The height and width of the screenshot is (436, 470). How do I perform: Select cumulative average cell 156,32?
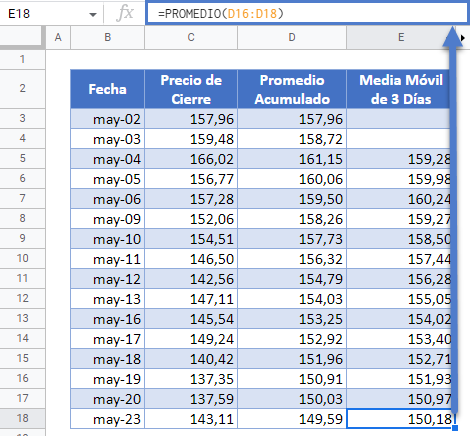pos(292,259)
